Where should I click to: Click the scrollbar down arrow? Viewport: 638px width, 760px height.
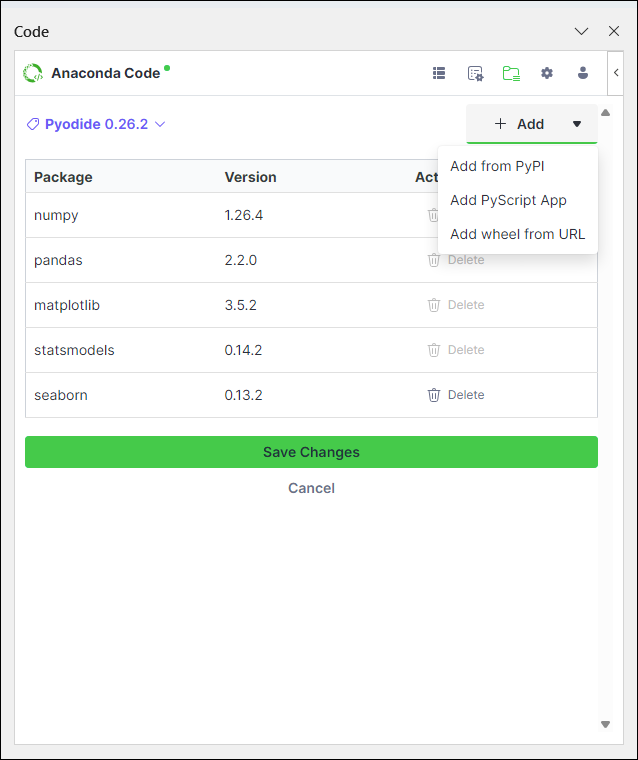605,724
